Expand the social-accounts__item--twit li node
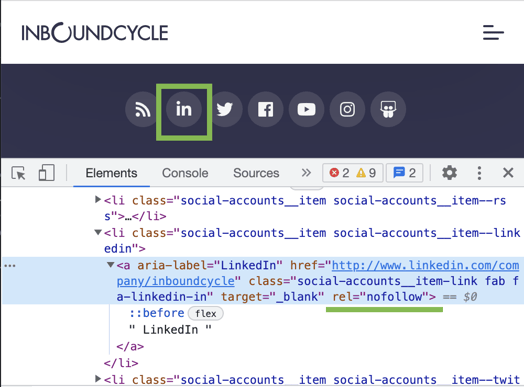 pos(98,379)
